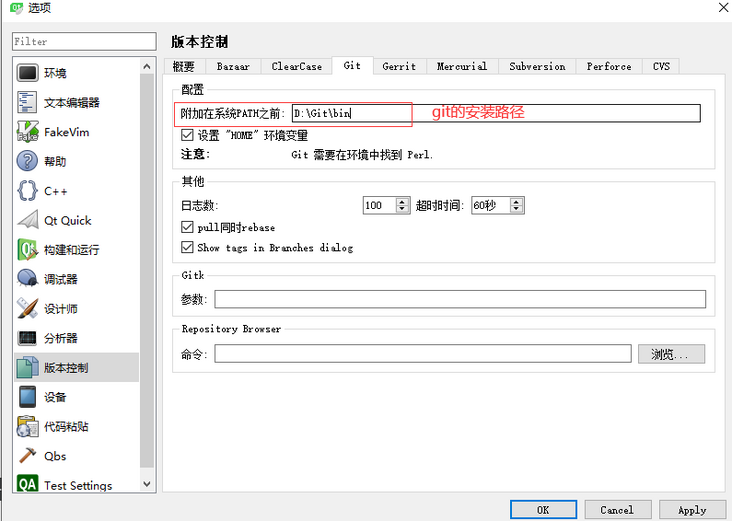Select the 代码粘贴 code pasting icon
This screenshot has height=521, width=732.
point(27,426)
